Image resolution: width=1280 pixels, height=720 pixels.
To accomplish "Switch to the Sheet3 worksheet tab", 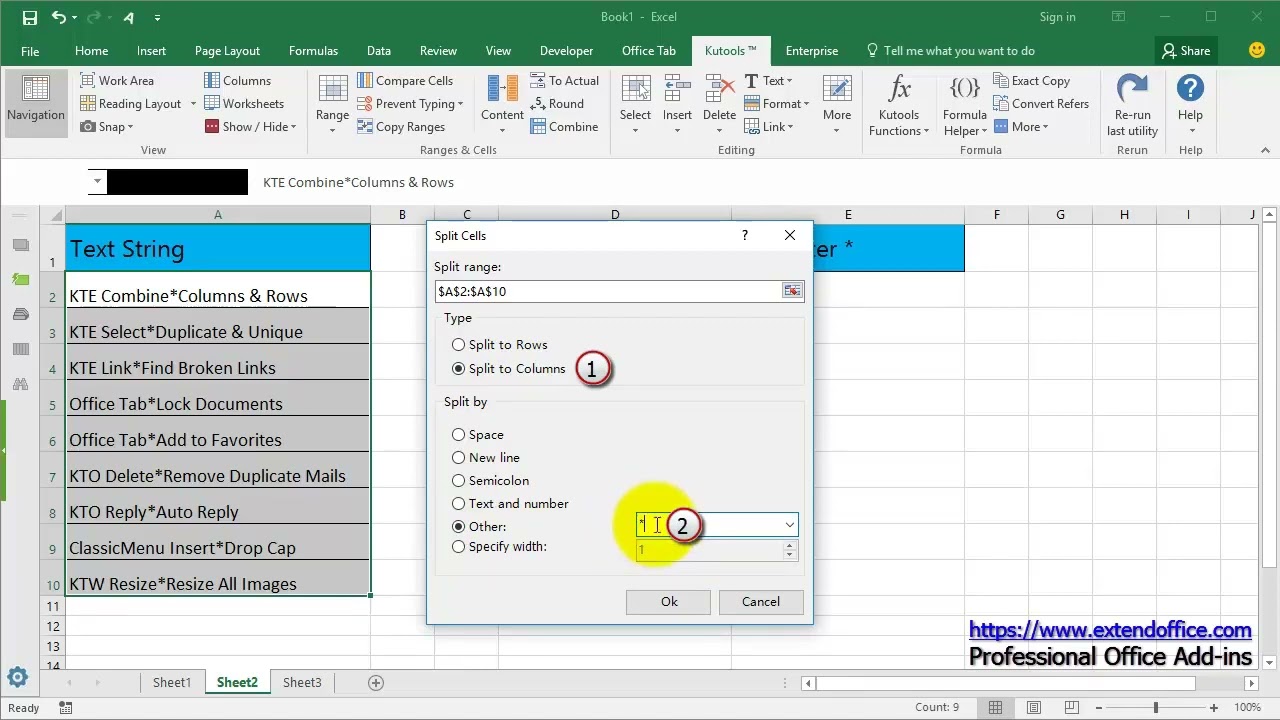I will coord(302,683).
